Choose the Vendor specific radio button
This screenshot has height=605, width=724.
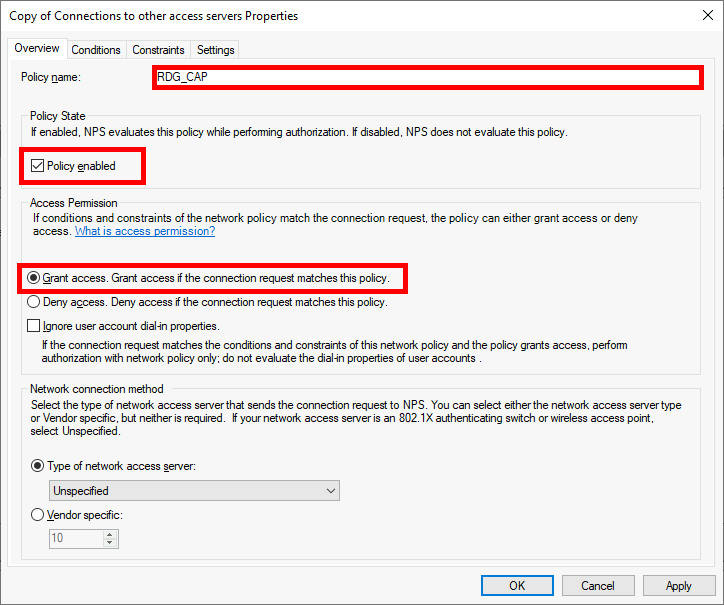(38, 515)
